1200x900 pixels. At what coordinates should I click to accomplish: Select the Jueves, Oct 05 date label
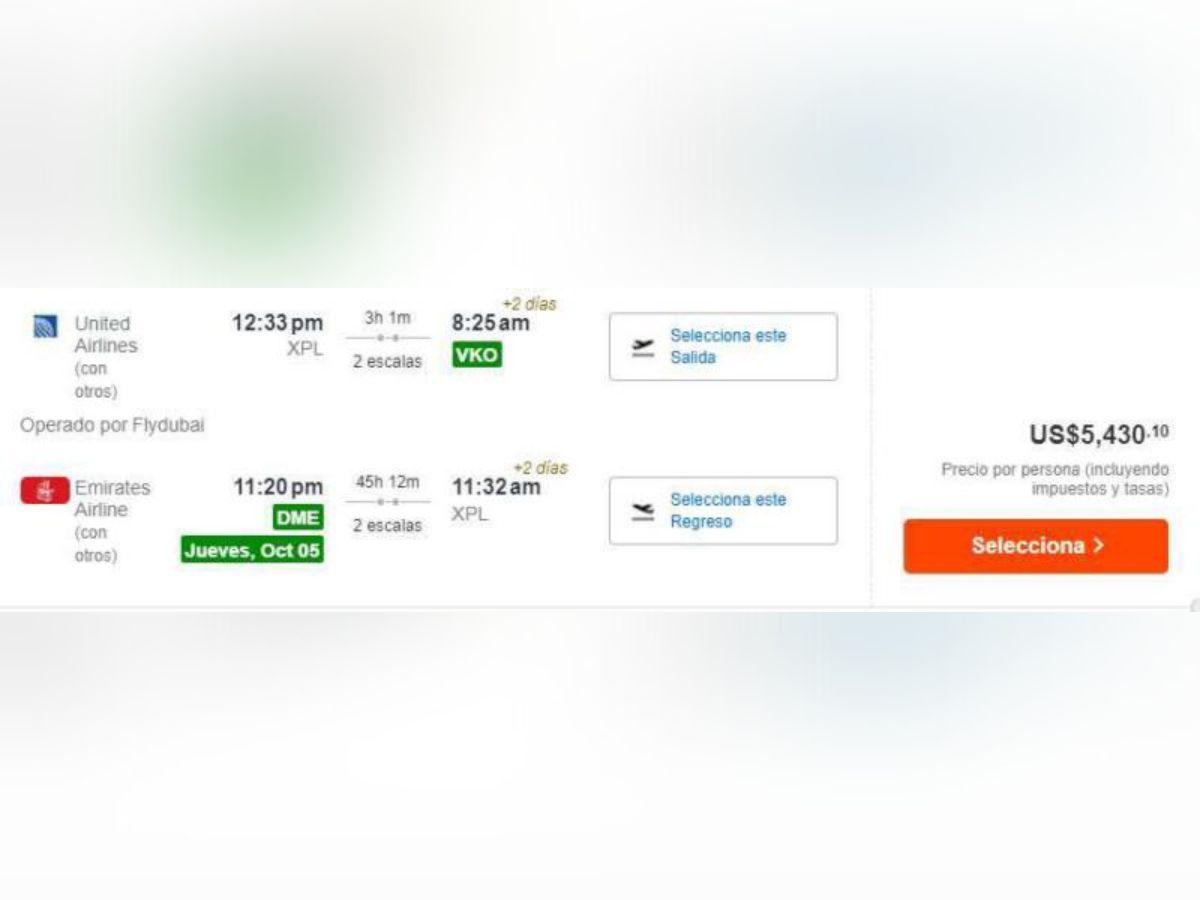(x=252, y=550)
